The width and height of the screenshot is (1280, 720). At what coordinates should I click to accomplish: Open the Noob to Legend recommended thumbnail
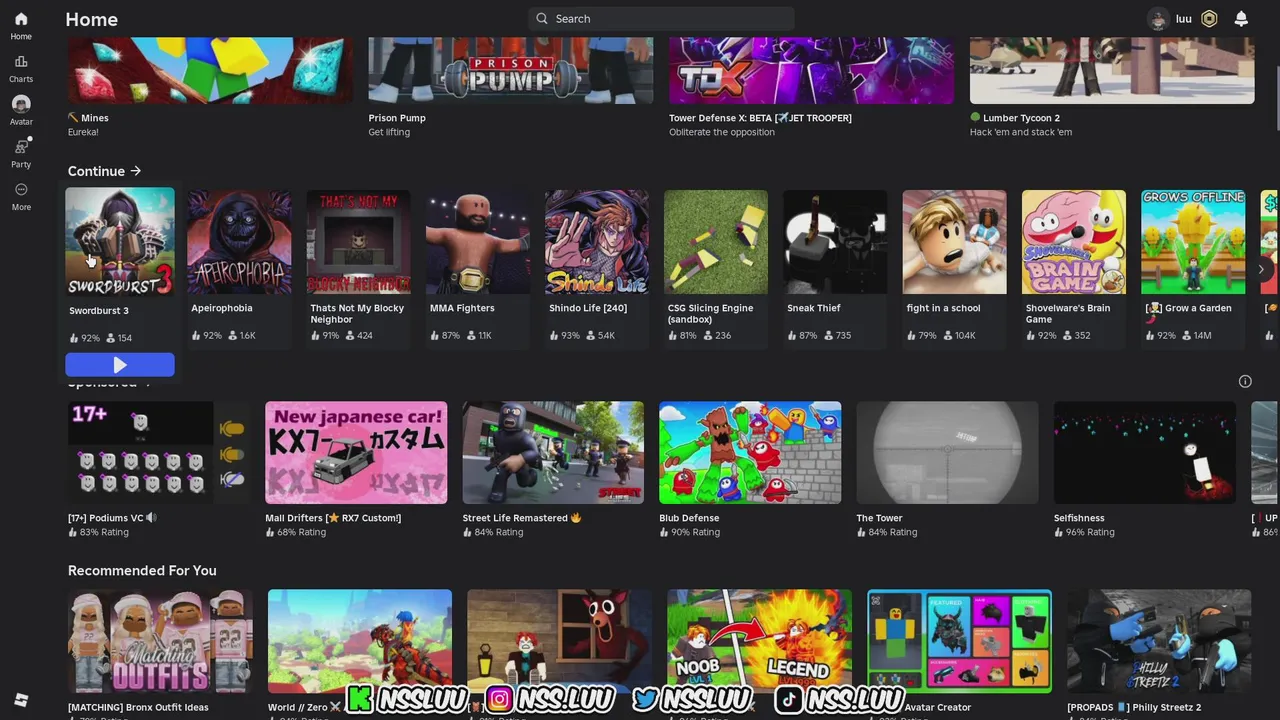pyautogui.click(x=759, y=641)
